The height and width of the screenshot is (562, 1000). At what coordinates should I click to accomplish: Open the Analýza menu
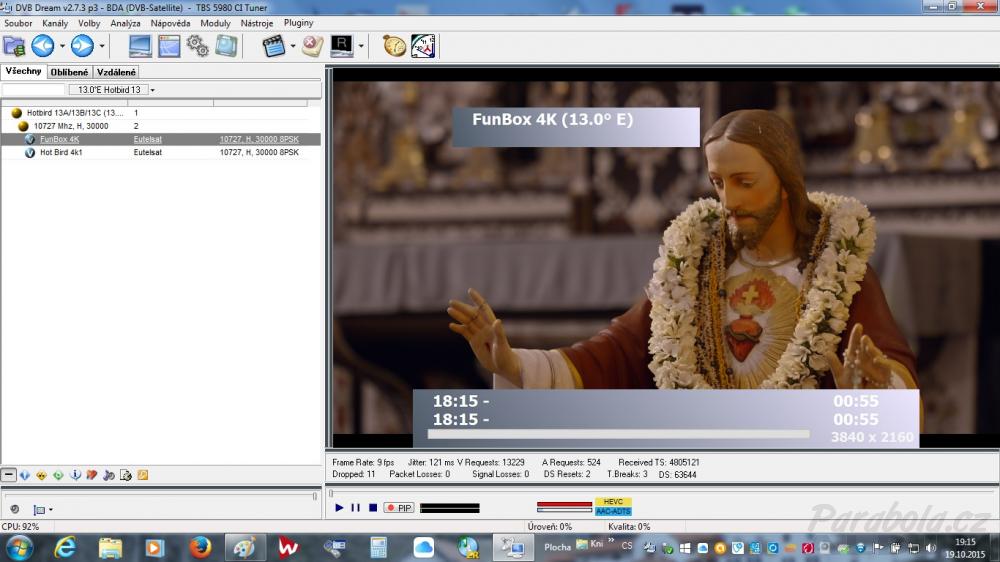coord(125,23)
